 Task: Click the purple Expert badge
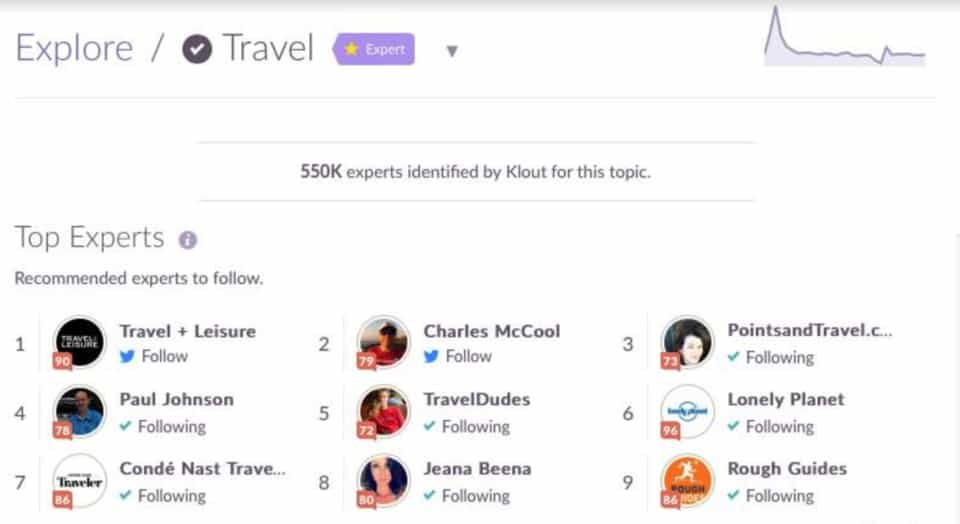point(374,49)
